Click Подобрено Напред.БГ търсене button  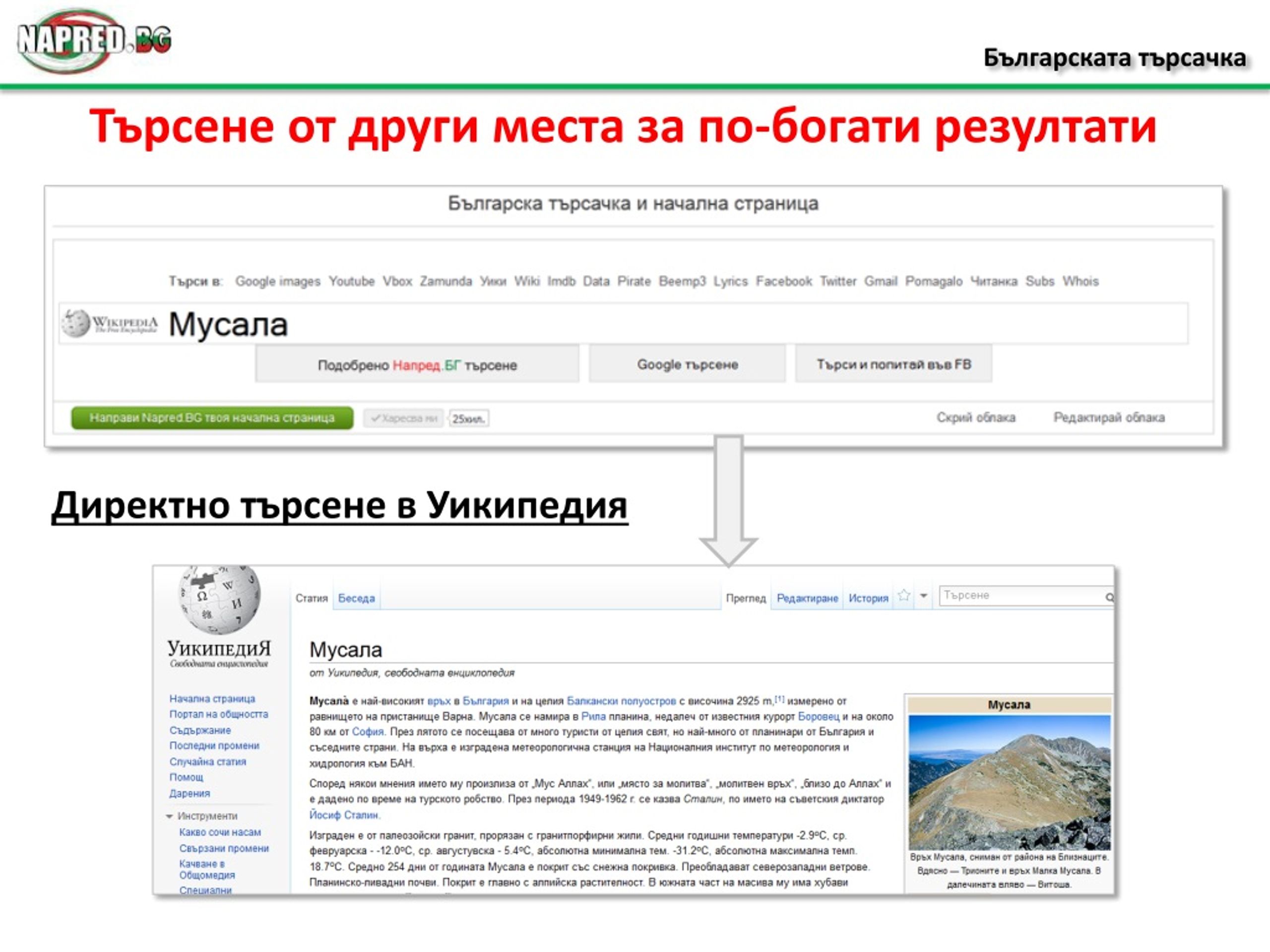pos(417,364)
